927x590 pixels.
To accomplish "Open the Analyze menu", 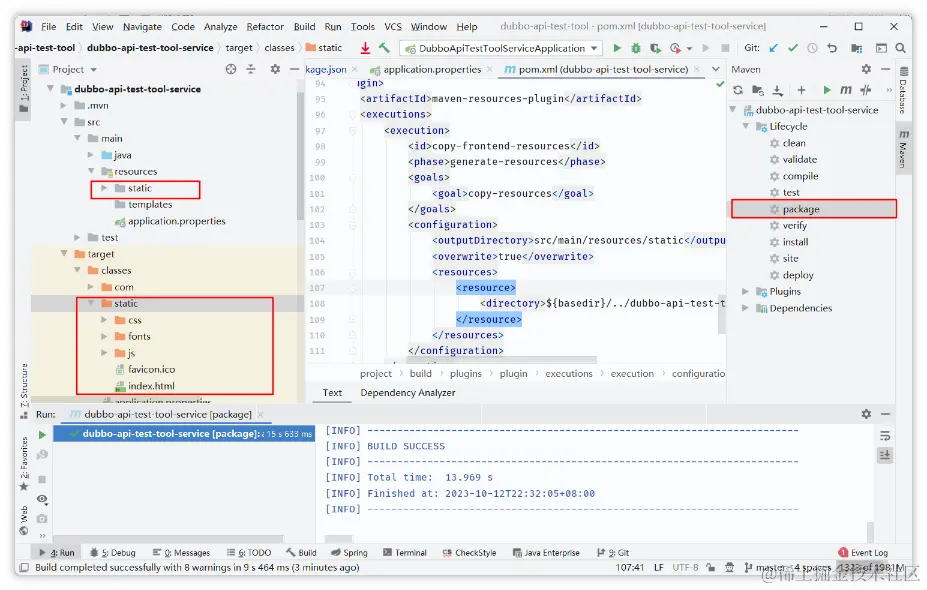I will pyautogui.click(x=221, y=27).
